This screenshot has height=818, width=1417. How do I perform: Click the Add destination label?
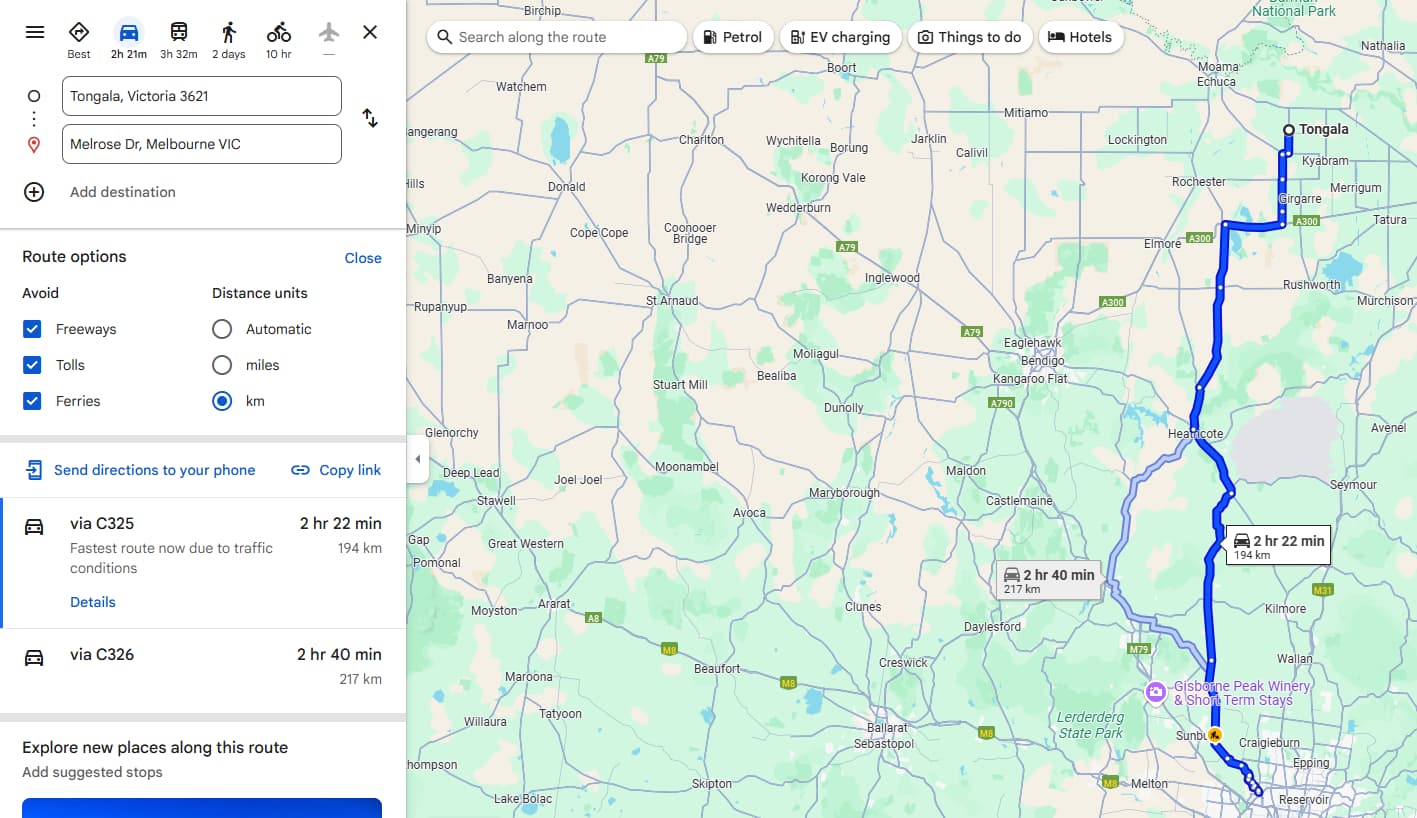[123, 192]
